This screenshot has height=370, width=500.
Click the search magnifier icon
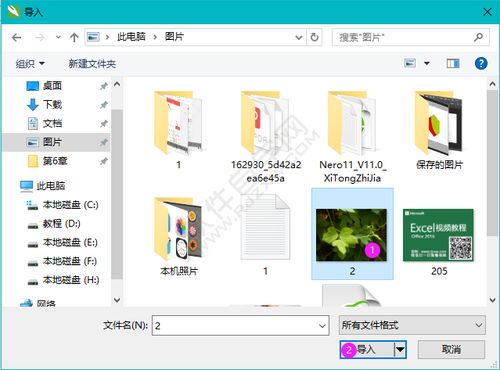(x=478, y=37)
